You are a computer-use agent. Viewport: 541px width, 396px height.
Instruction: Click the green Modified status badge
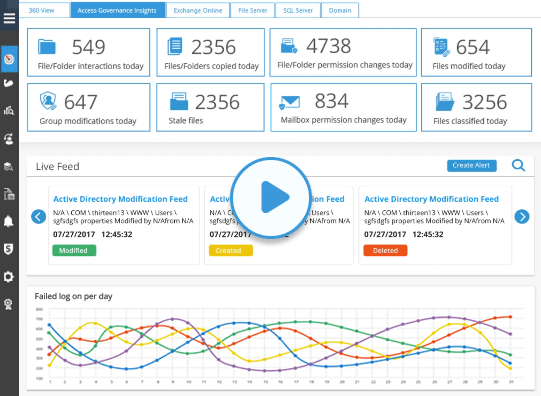[74, 250]
